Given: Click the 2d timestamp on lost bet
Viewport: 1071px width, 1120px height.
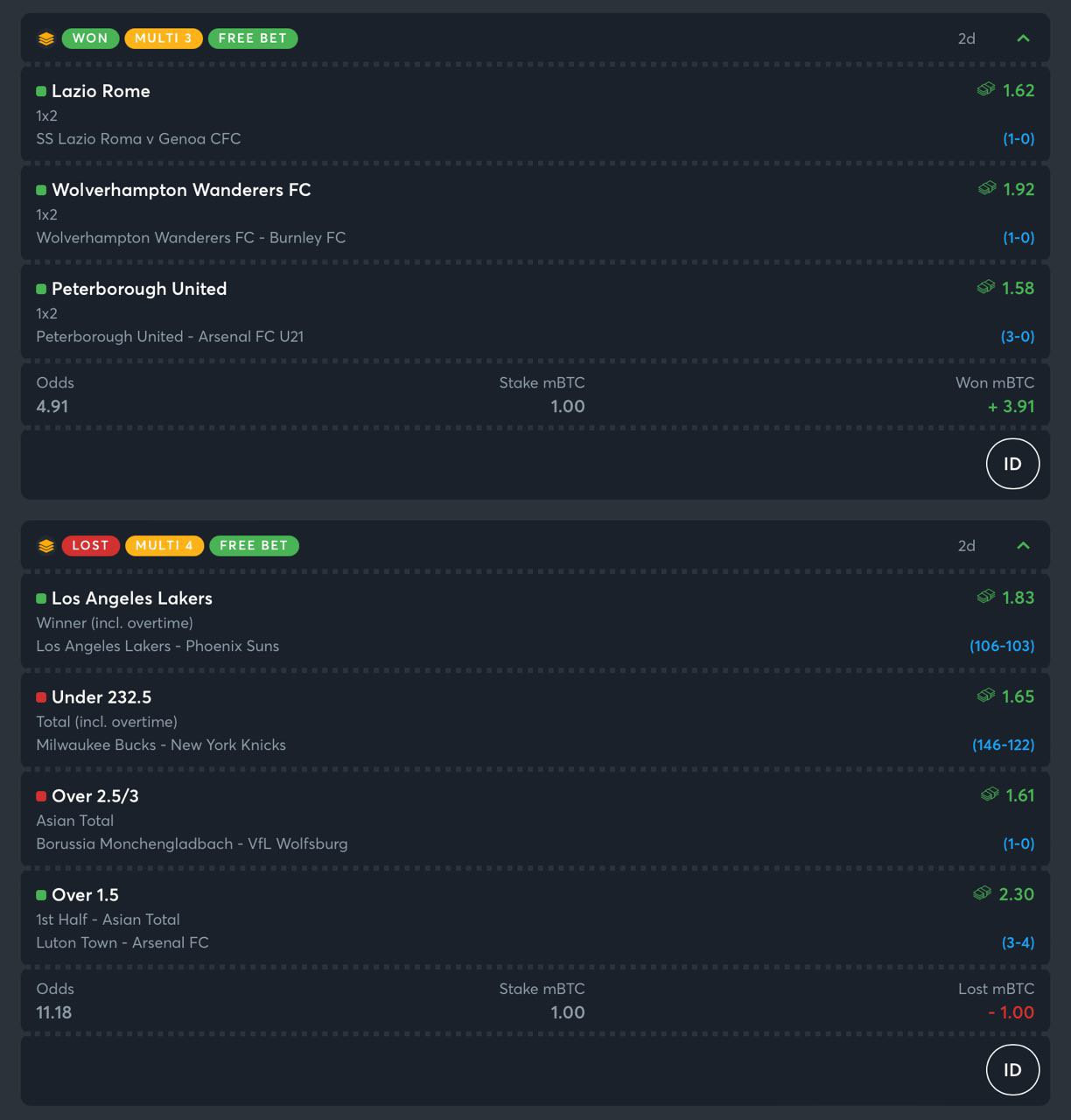Looking at the screenshot, I should [x=967, y=546].
